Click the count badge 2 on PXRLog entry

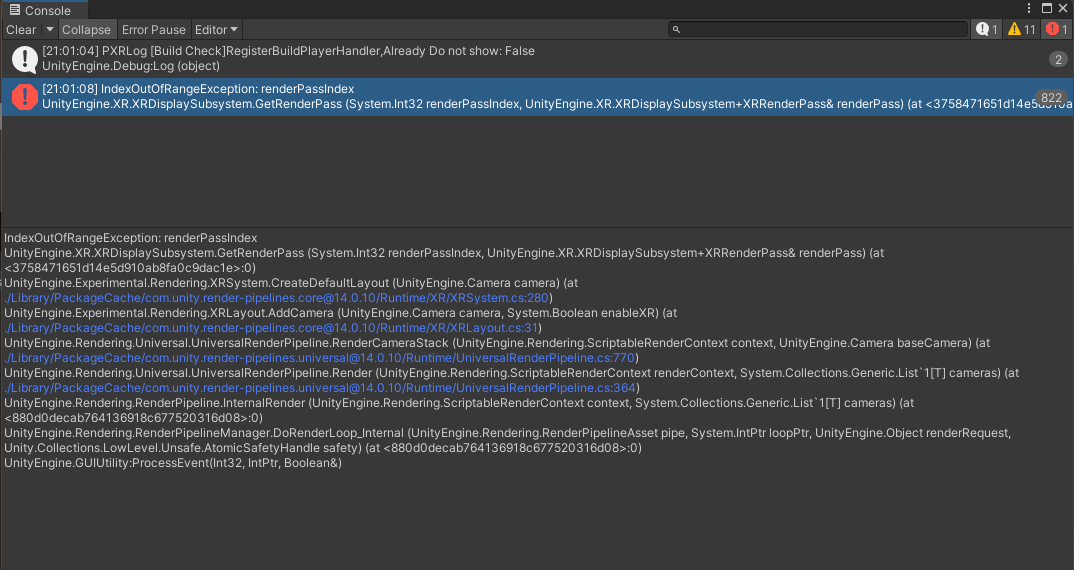(1058, 60)
